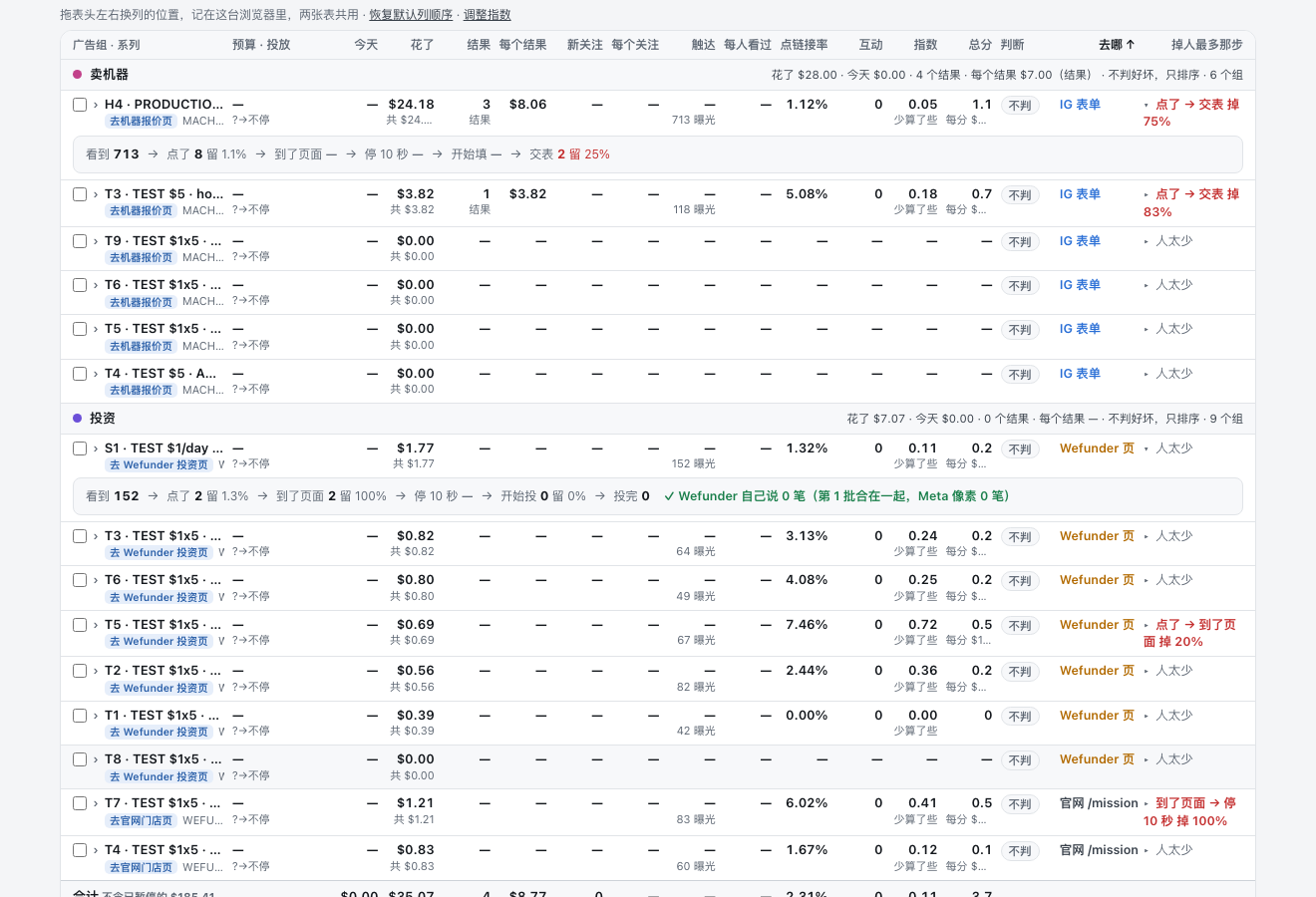1316x897 pixels.
Task: Click the 总分 column header
Action: [980, 45]
